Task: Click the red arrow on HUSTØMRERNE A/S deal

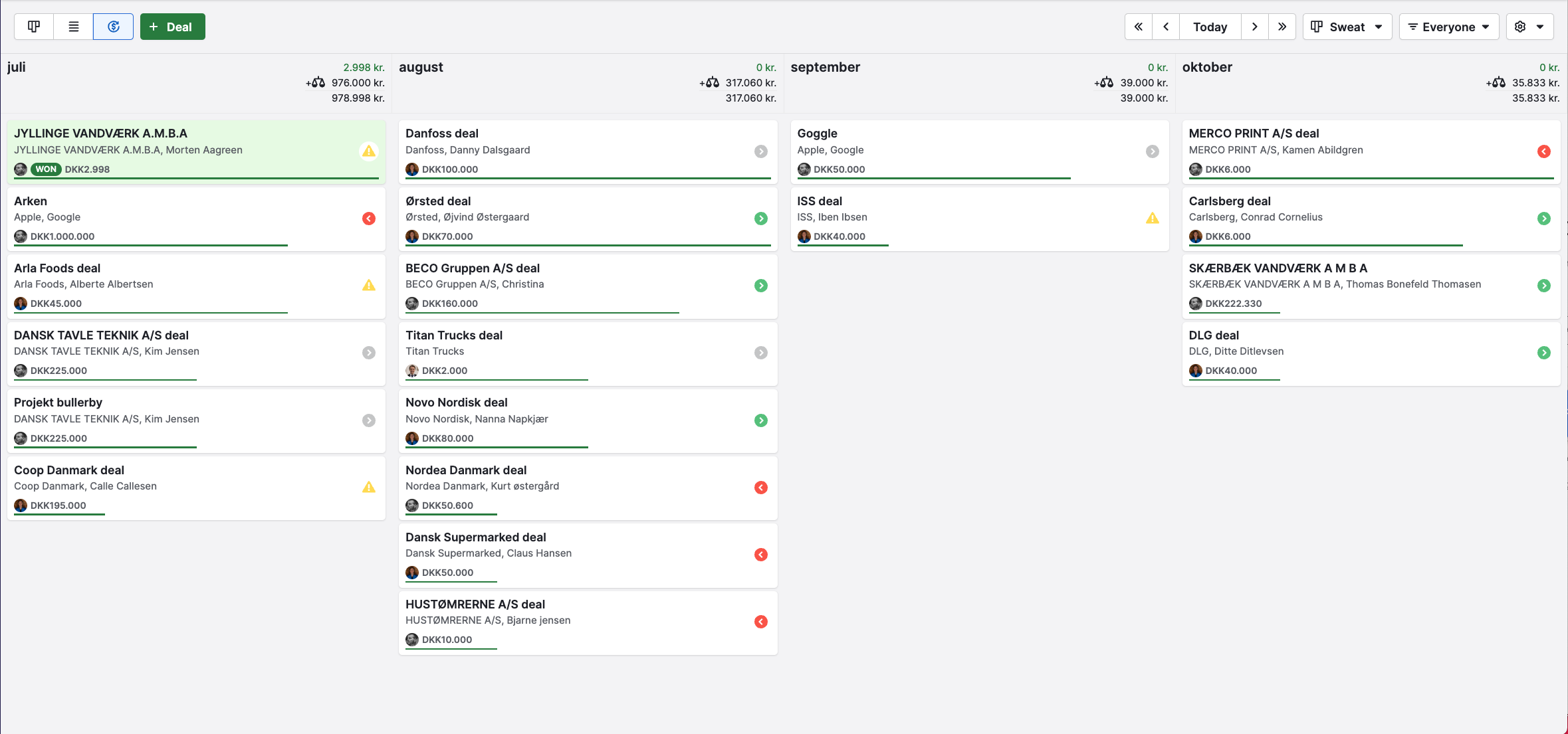Action: tap(761, 622)
